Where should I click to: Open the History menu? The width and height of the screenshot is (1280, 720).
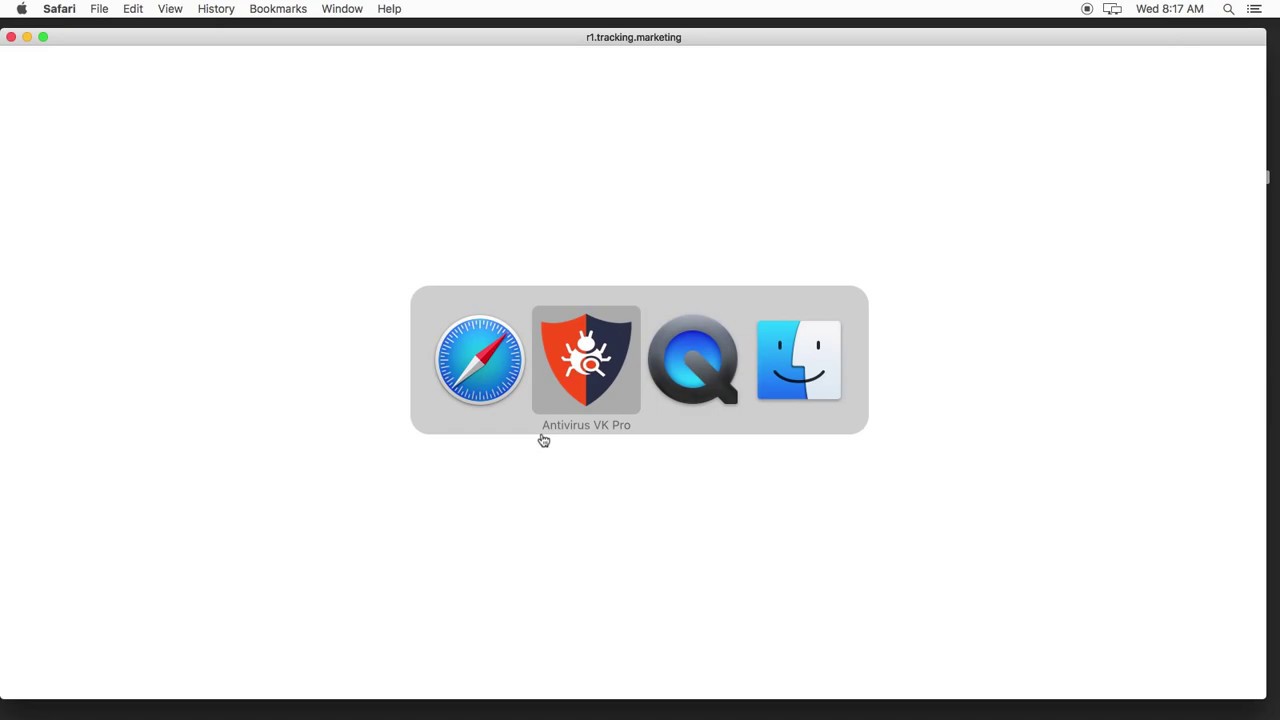coord(216,9)
